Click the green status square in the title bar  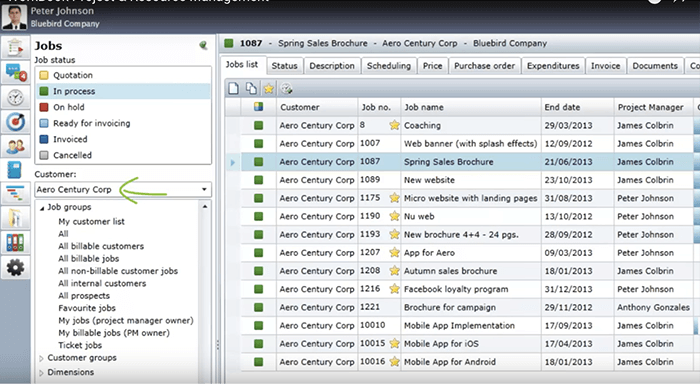229,43
